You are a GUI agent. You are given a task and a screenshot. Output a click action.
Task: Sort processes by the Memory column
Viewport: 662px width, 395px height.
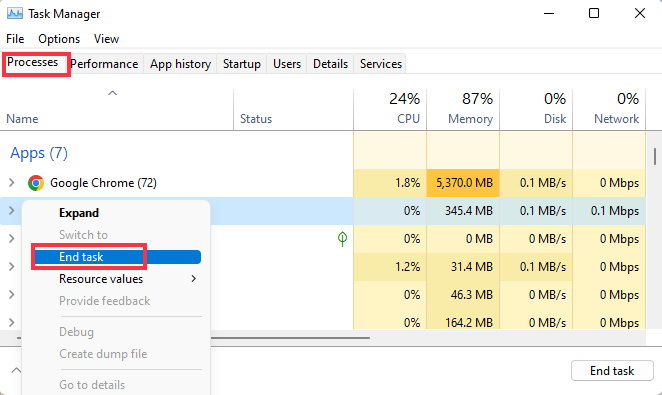coord(463,109)
